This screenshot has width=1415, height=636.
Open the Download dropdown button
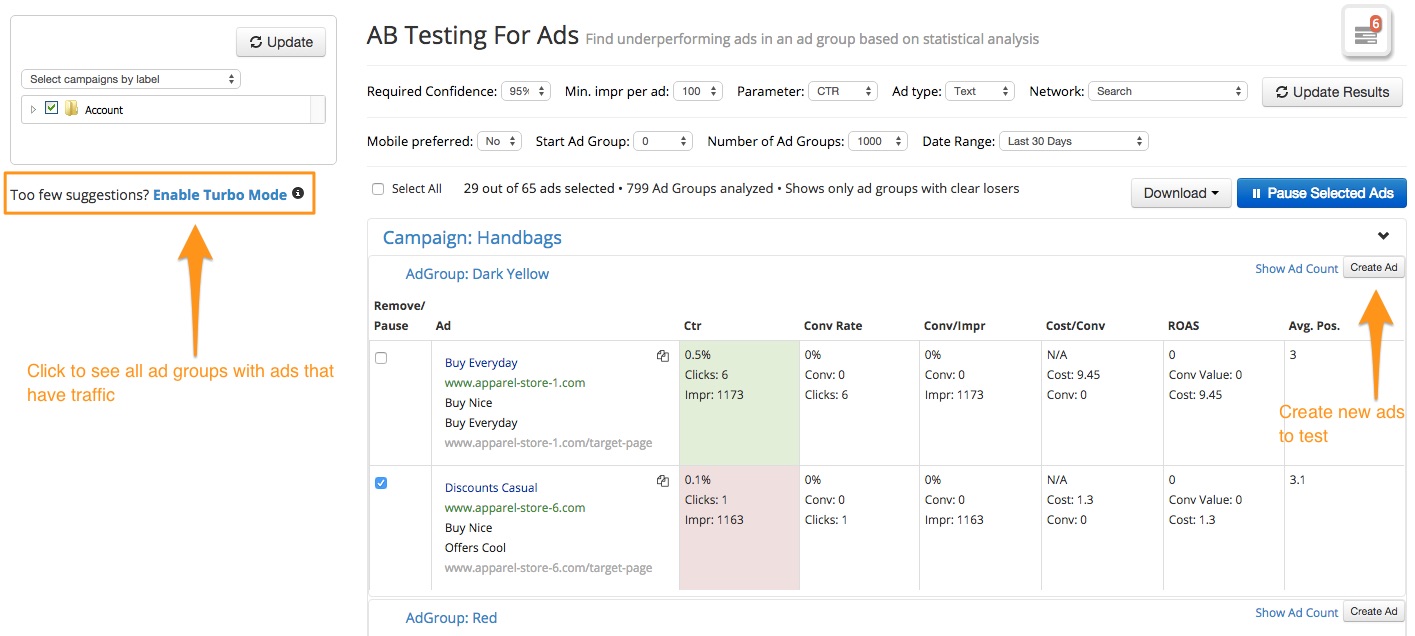tap(1181, 193)
